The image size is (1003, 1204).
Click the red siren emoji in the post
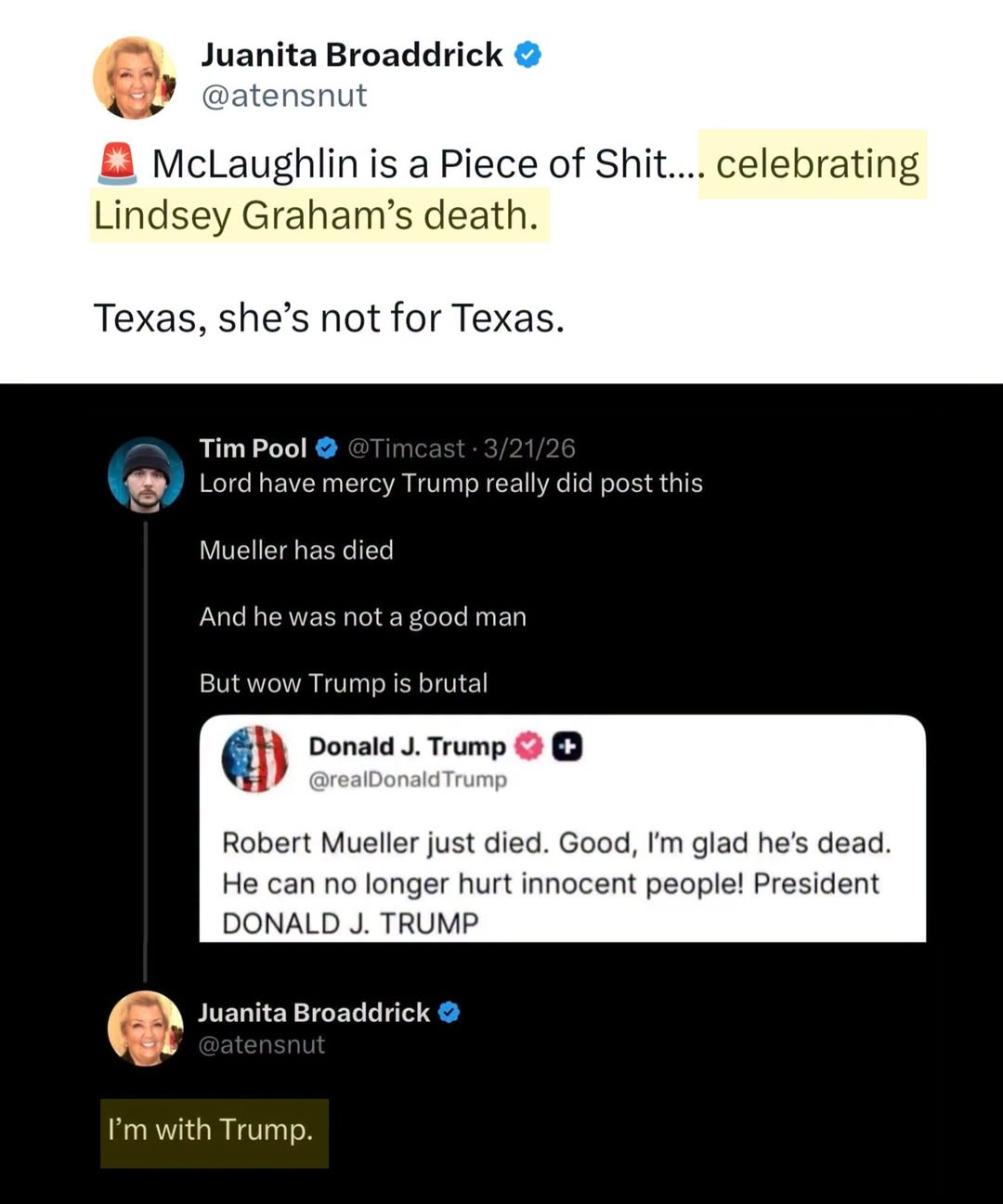(117, 162)
